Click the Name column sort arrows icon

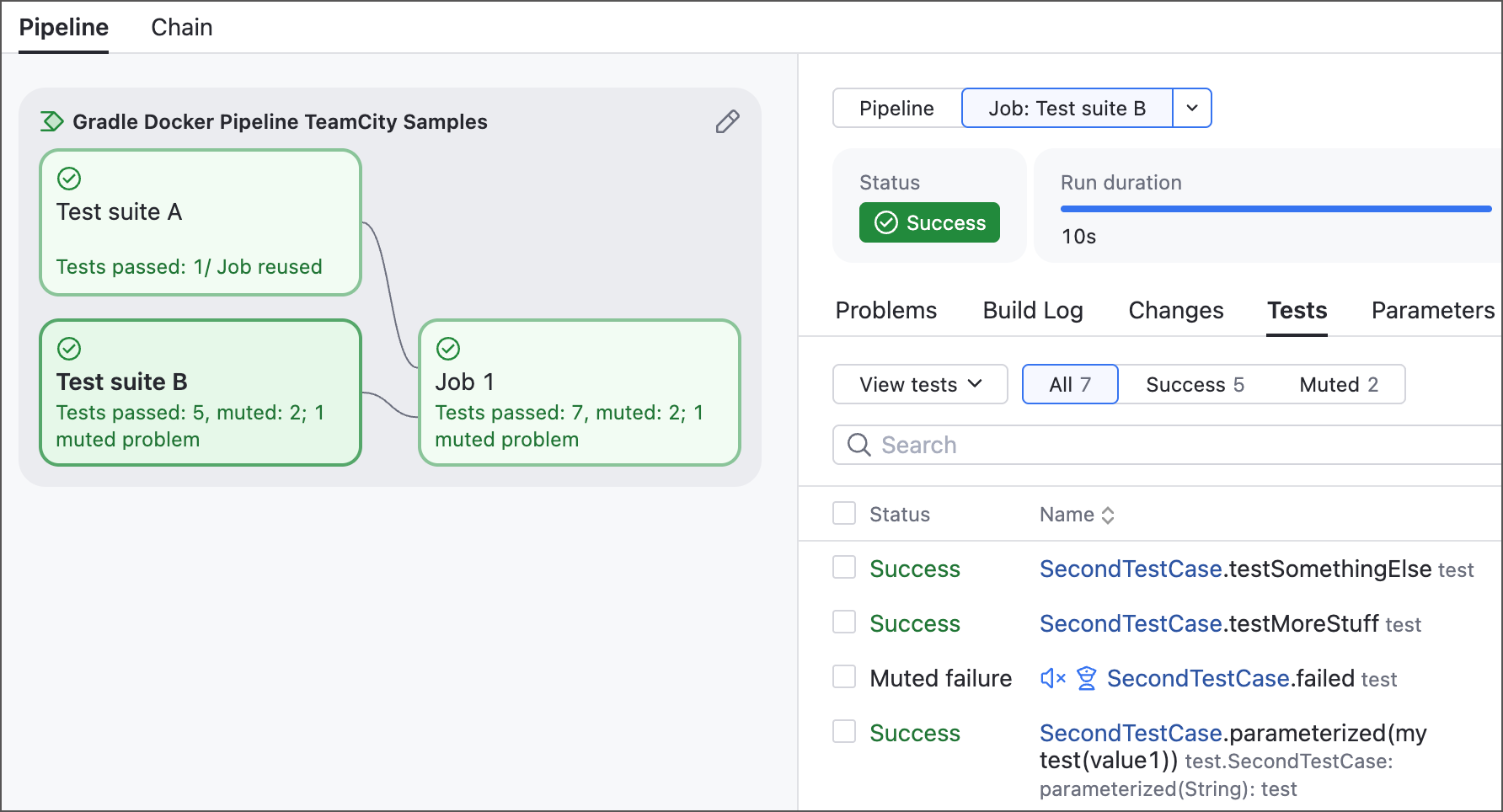(1108, 516)
